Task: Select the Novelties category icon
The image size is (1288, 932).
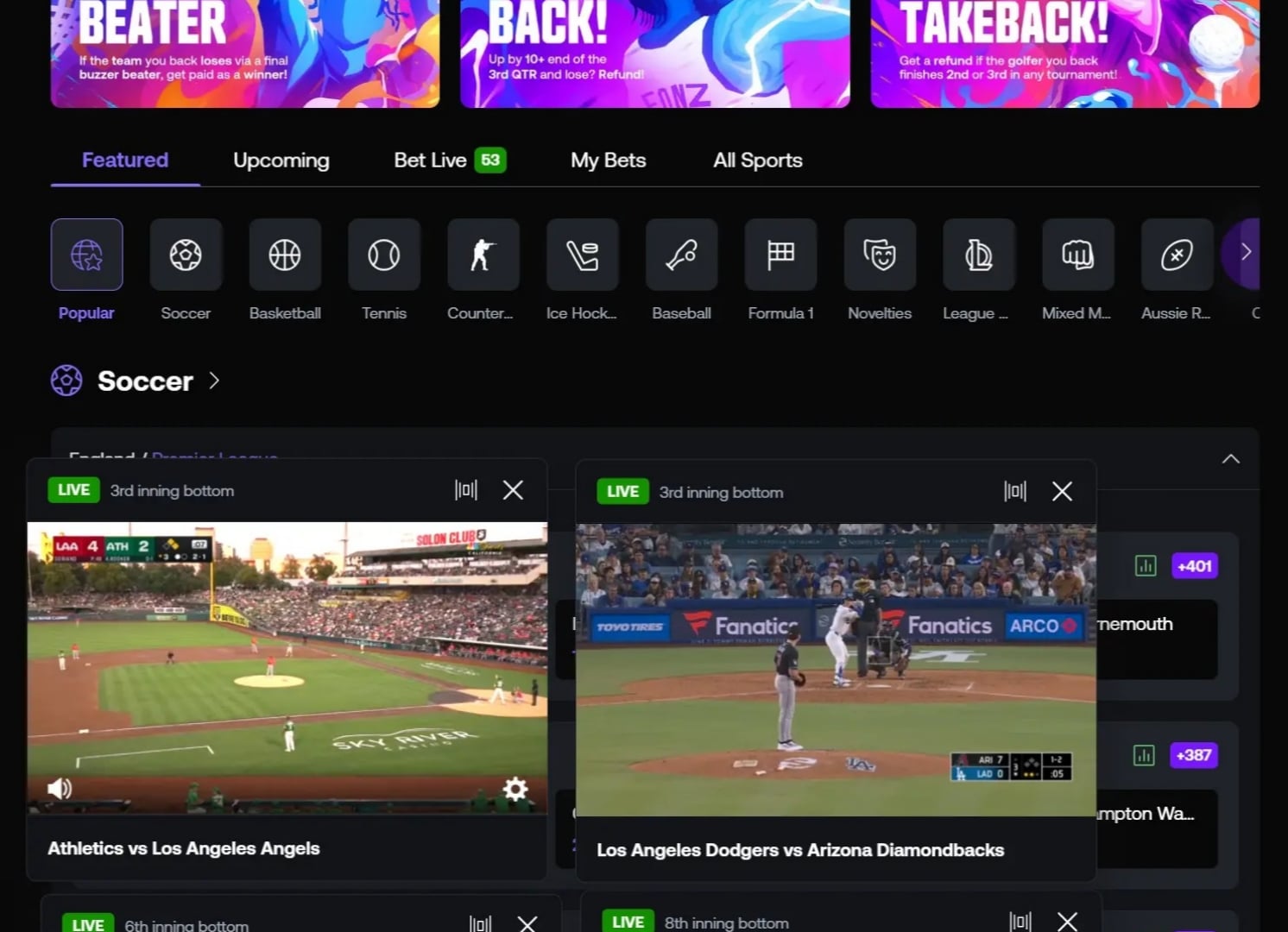Action: (x=880, y=255)
